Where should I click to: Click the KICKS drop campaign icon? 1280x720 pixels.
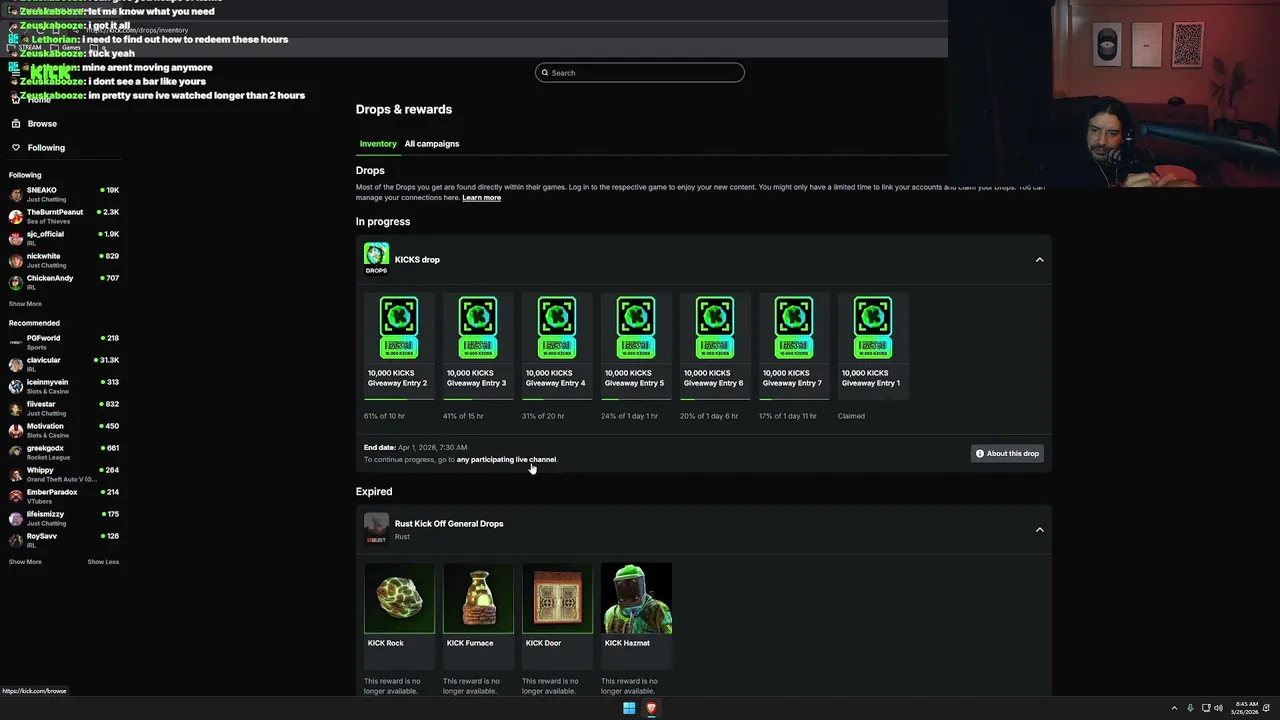(x=376, y=258)
